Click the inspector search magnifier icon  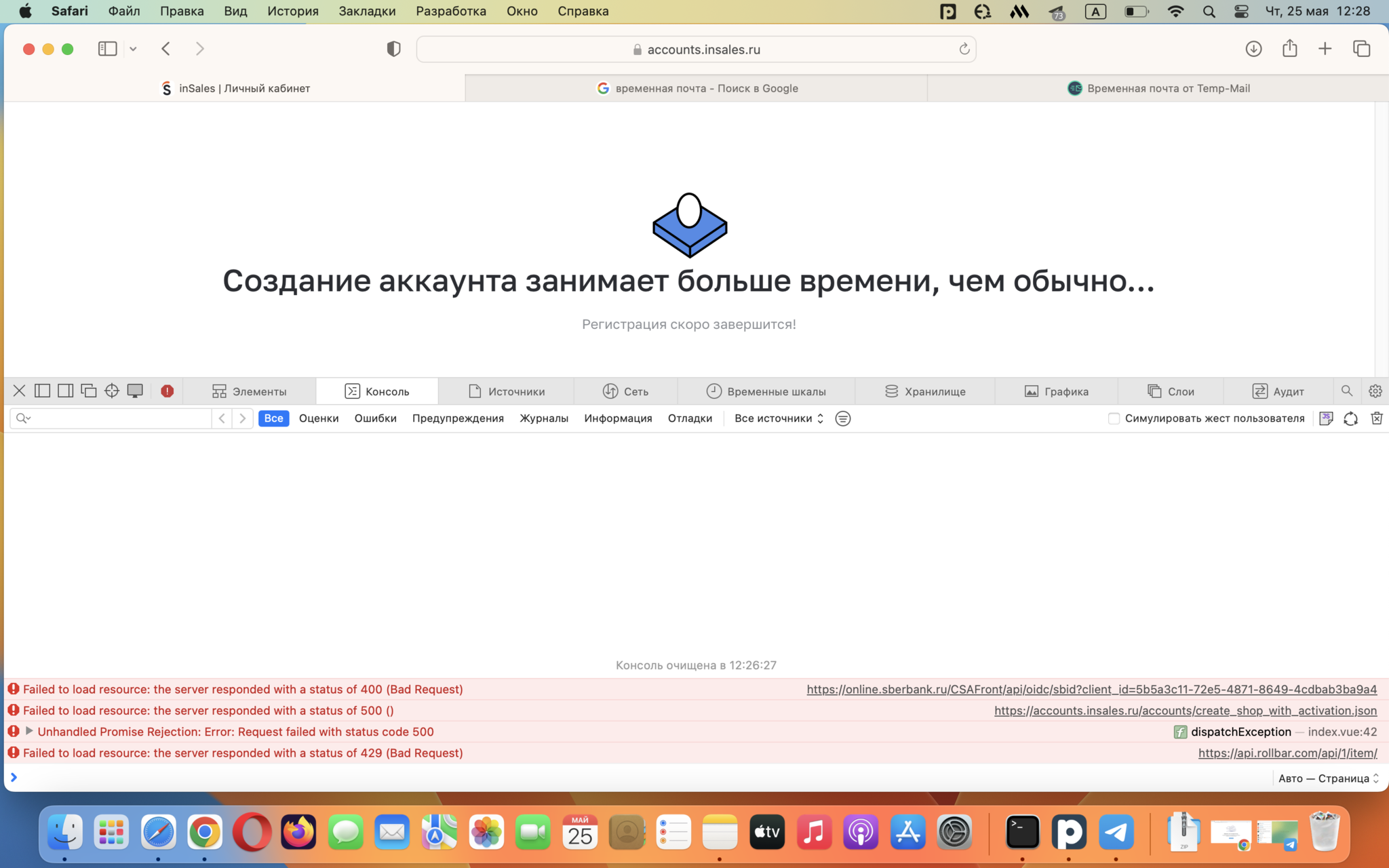(x=1346, y=391)
